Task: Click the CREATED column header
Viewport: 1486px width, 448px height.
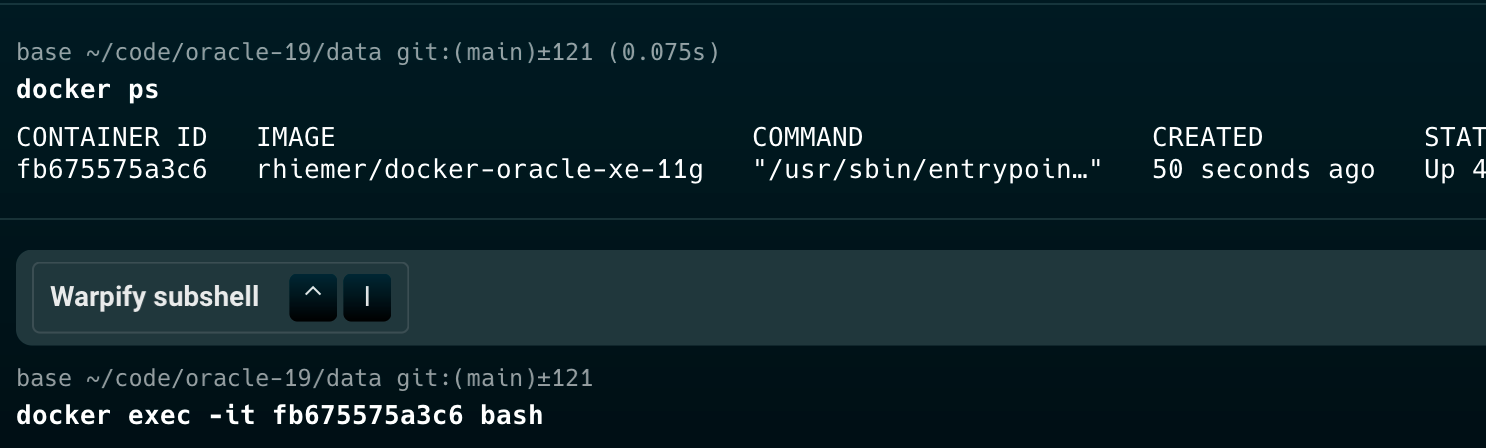Action: pos(1207,137)
